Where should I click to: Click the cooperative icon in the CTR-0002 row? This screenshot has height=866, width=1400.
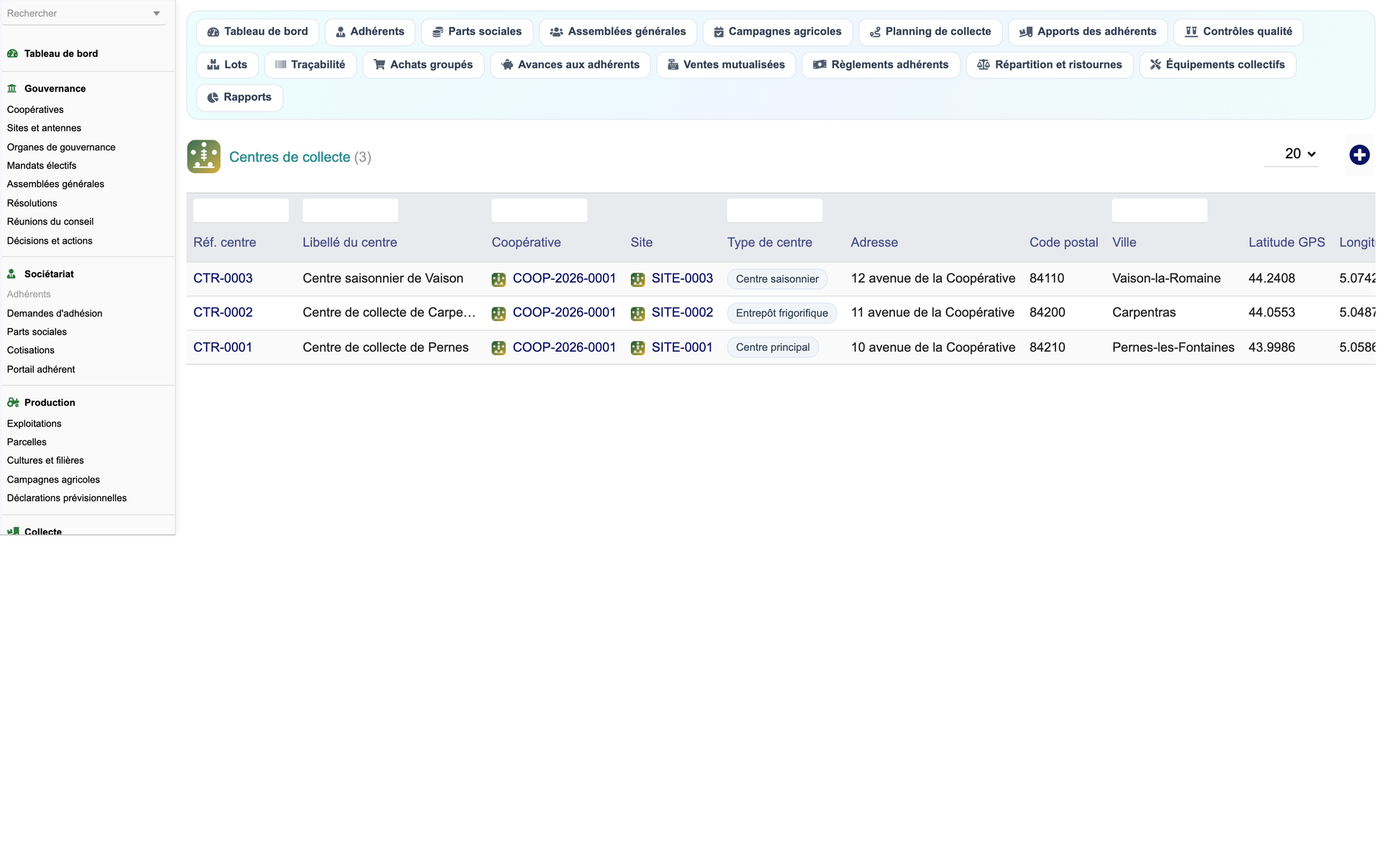click(499, 313)
